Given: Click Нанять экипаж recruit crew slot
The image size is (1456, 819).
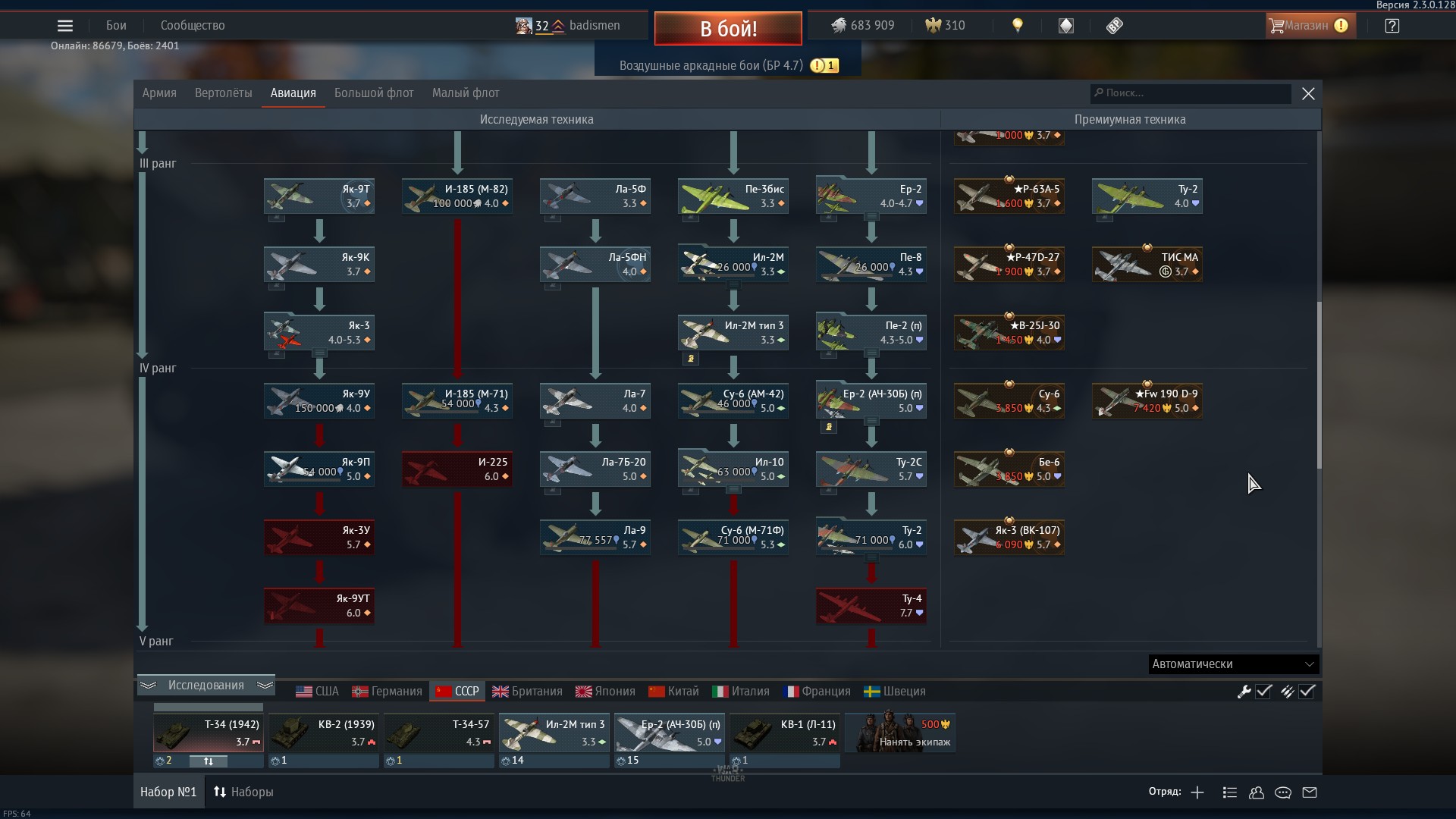Looking at the screenshot, I should pos(900,733).
